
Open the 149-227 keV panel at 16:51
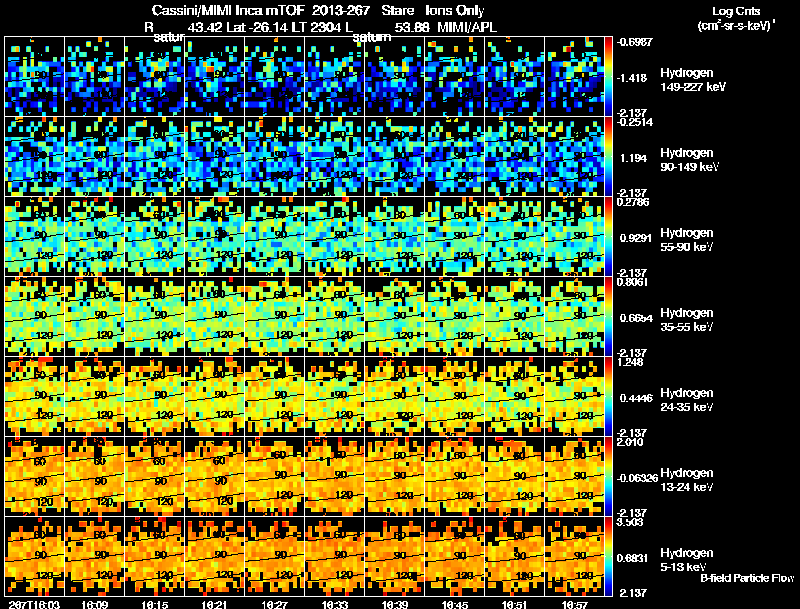pos(515,77)
